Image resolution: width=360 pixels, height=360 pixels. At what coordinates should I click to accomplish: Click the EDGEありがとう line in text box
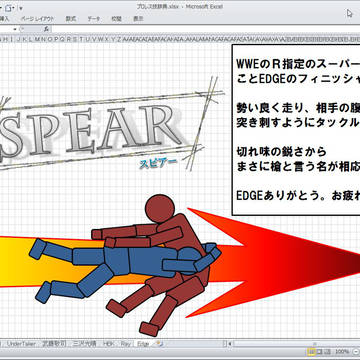pos(297,196)
